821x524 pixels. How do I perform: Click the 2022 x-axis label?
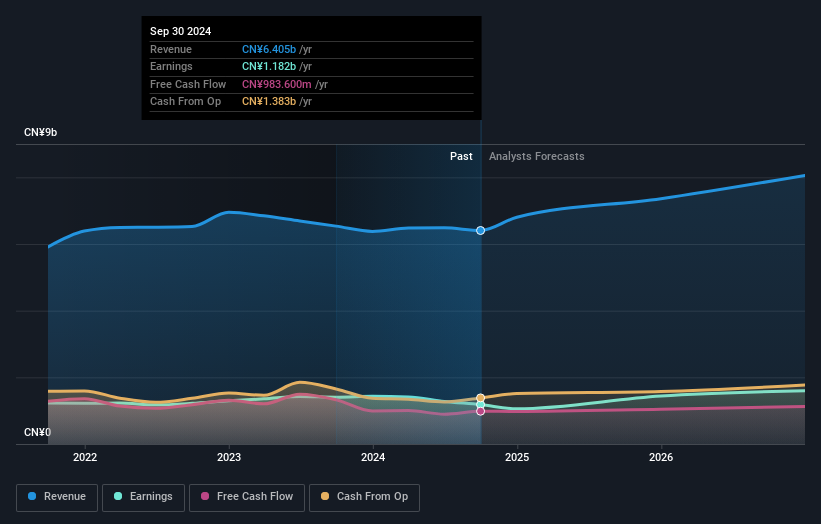tap(85, 457)
